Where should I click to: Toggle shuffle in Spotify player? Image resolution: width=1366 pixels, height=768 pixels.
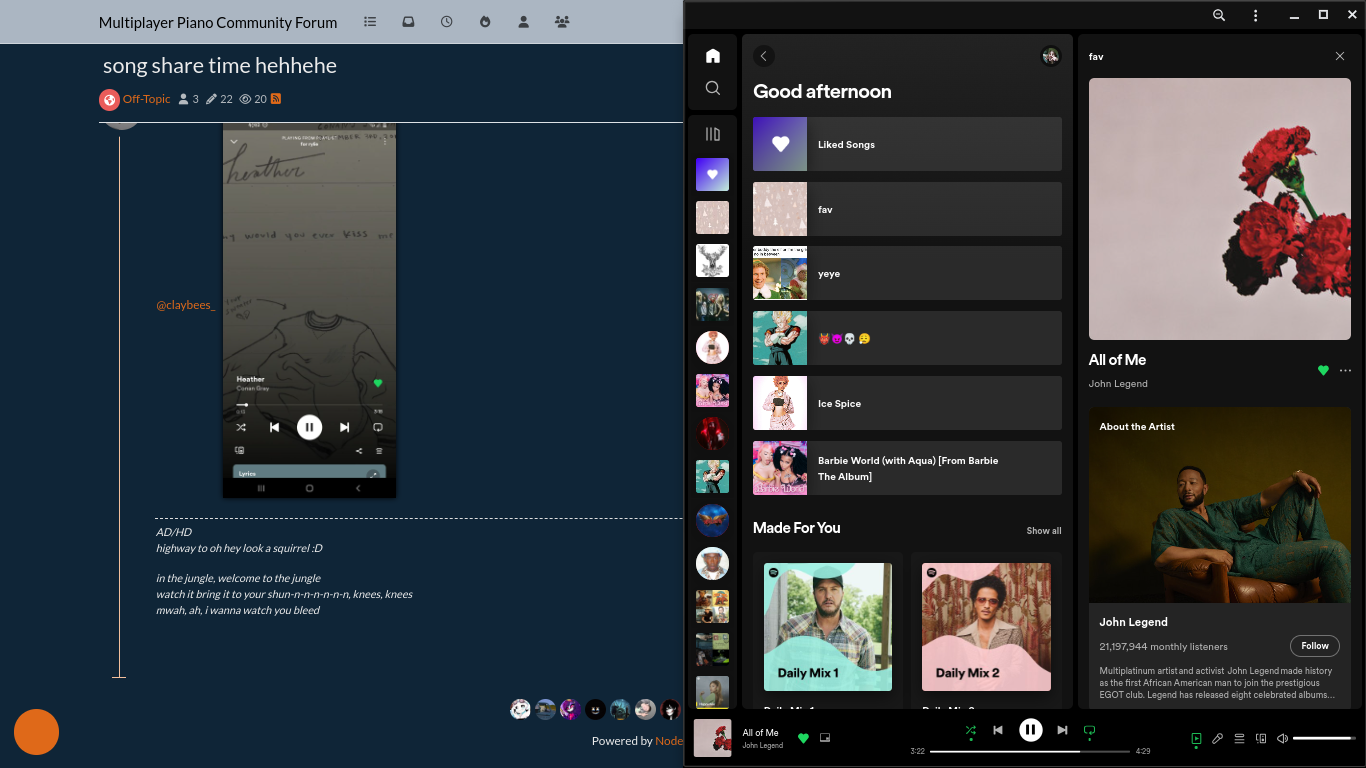click(970, 731)
